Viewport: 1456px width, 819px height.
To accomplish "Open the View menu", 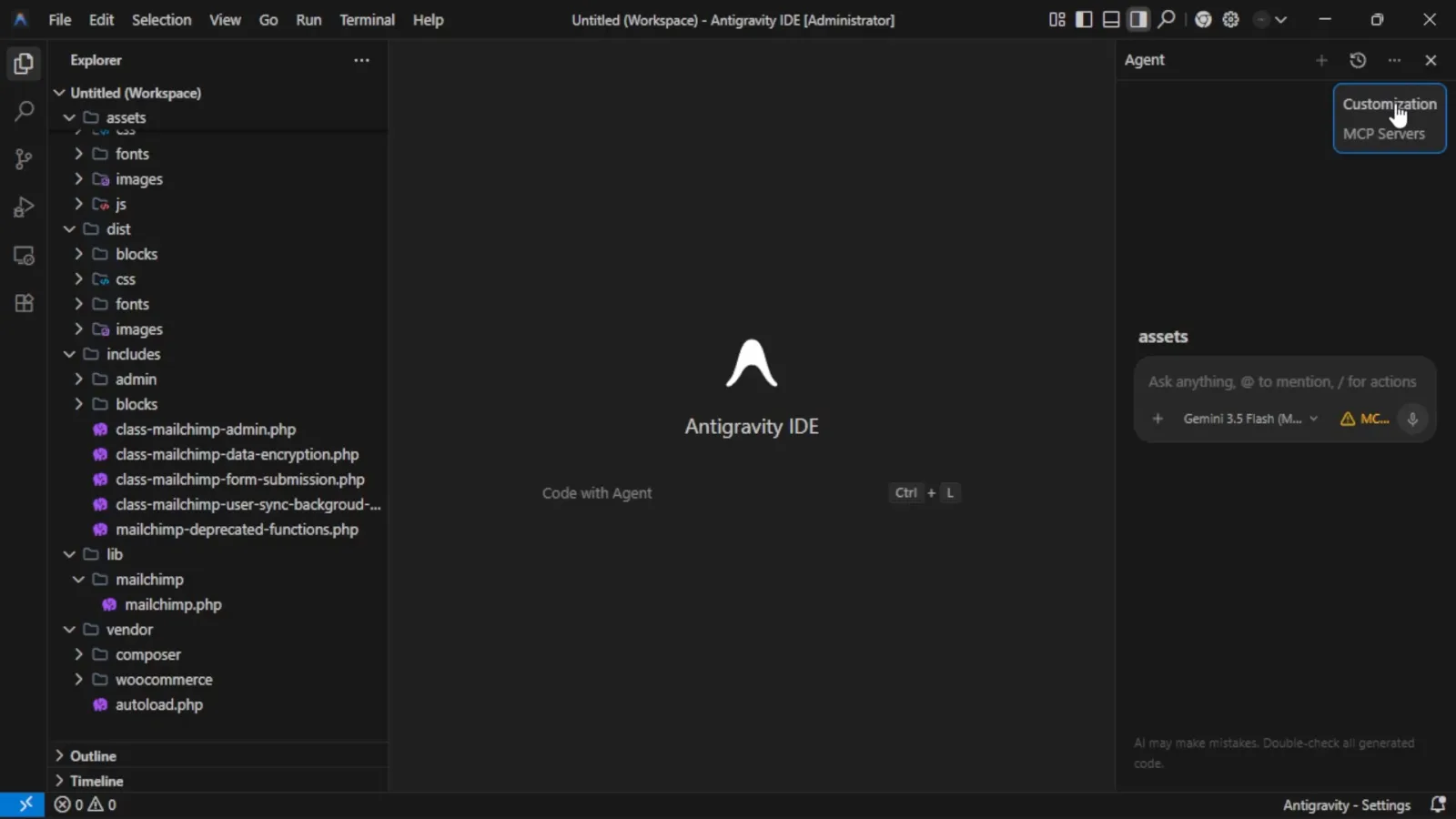I will pos(225,19).
